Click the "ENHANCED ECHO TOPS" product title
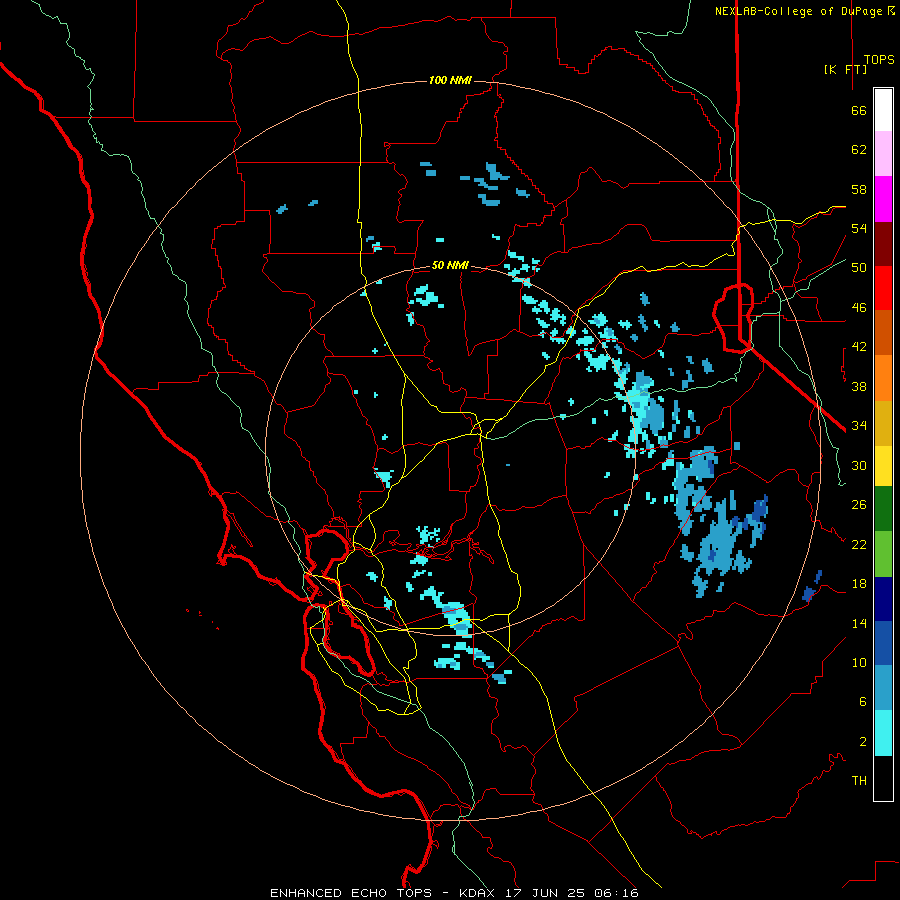This screenshot has height=900, width=900. coord(351,893)
